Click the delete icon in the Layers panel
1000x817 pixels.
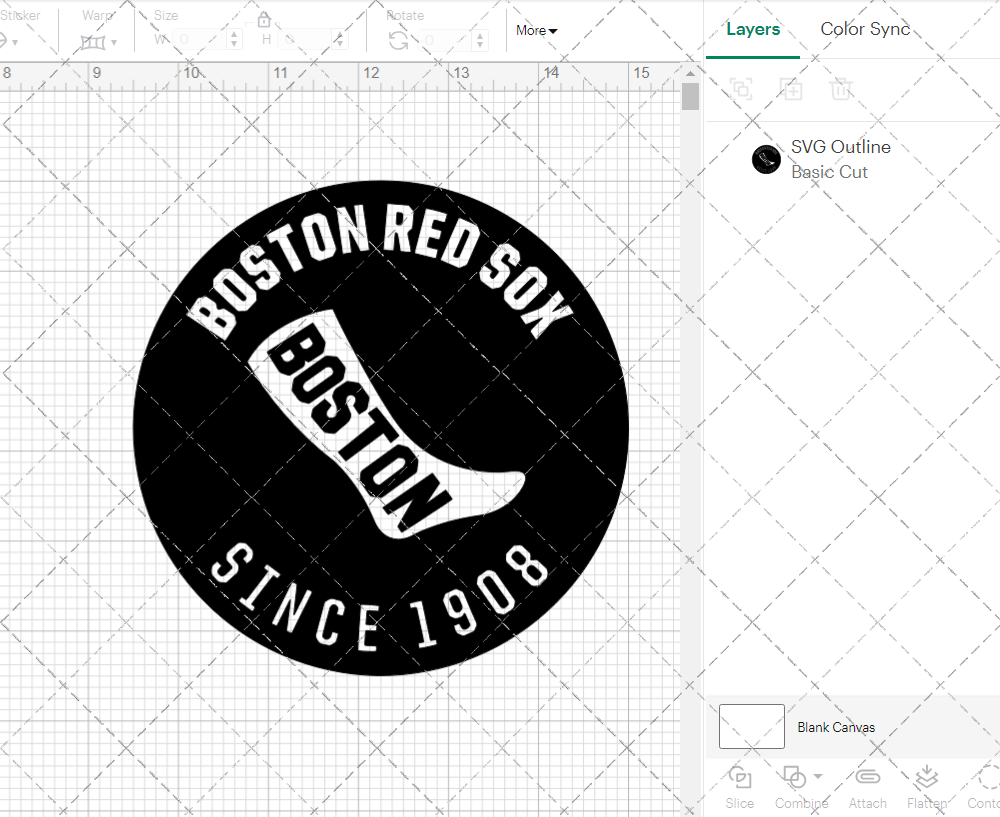tap(841, 89)
